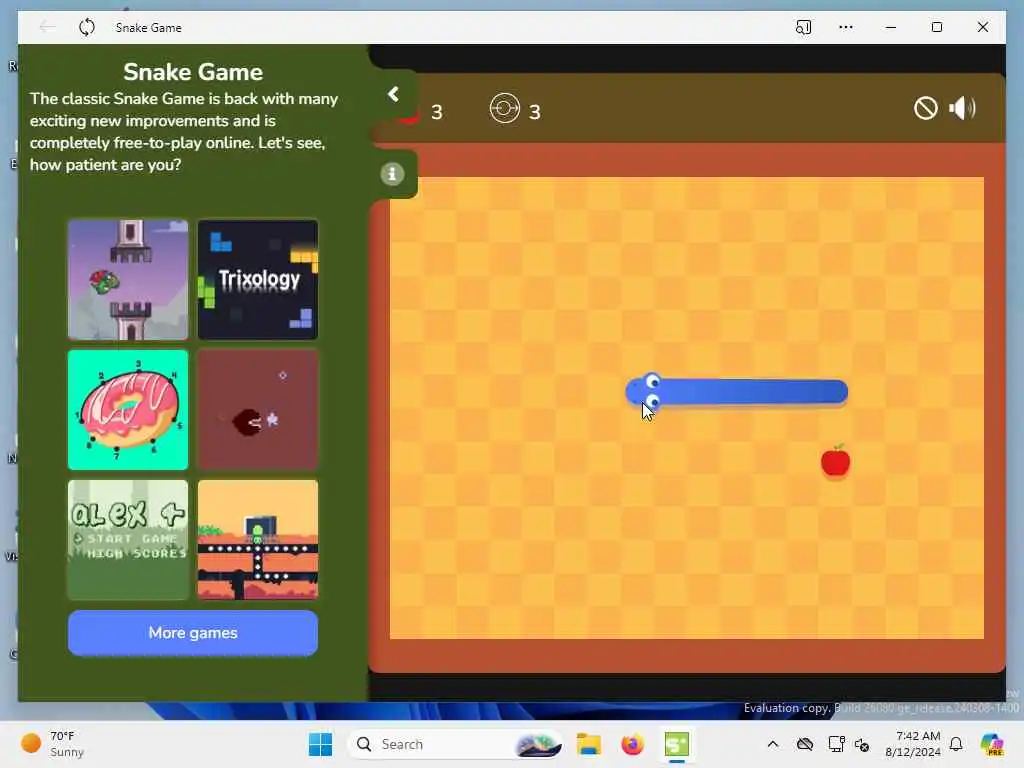This screenshot has width=1024, height=768.
Task: Open the three-dots more options menu
Action: click(x=846, y=27)
